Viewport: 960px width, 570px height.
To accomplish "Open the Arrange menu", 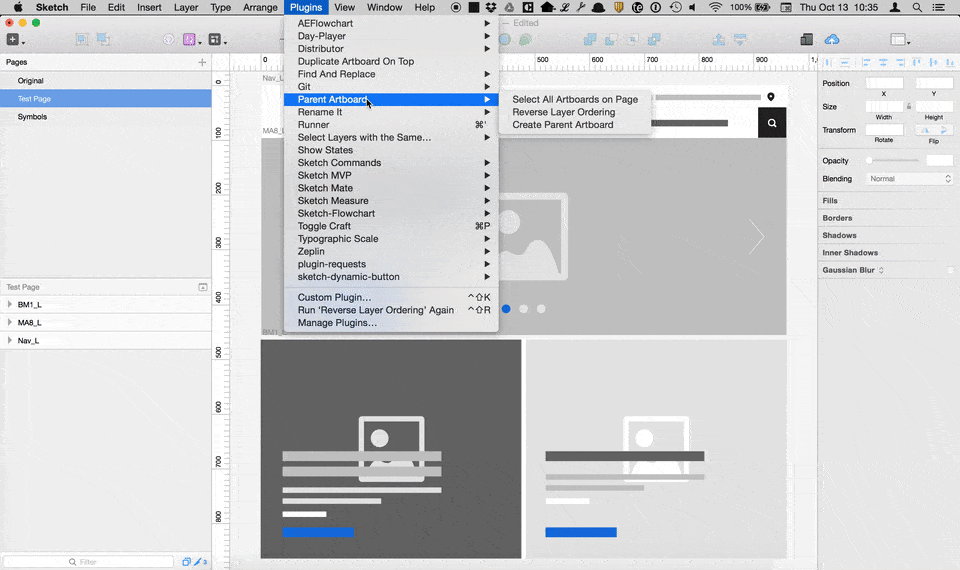I will coord(260,7).
